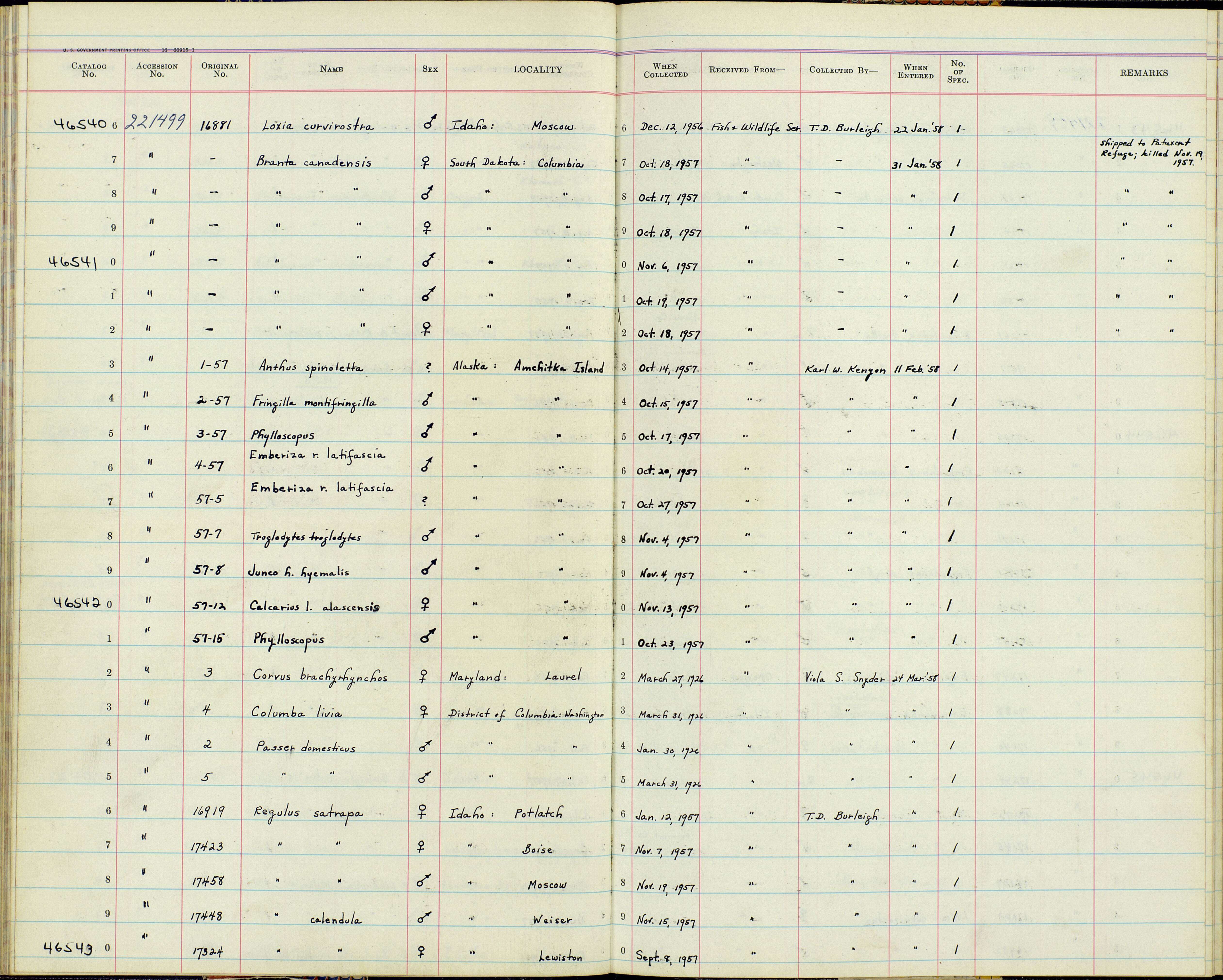
Task: Select collection date 'Jan. 30, 1926'
Action: [667, 749]
